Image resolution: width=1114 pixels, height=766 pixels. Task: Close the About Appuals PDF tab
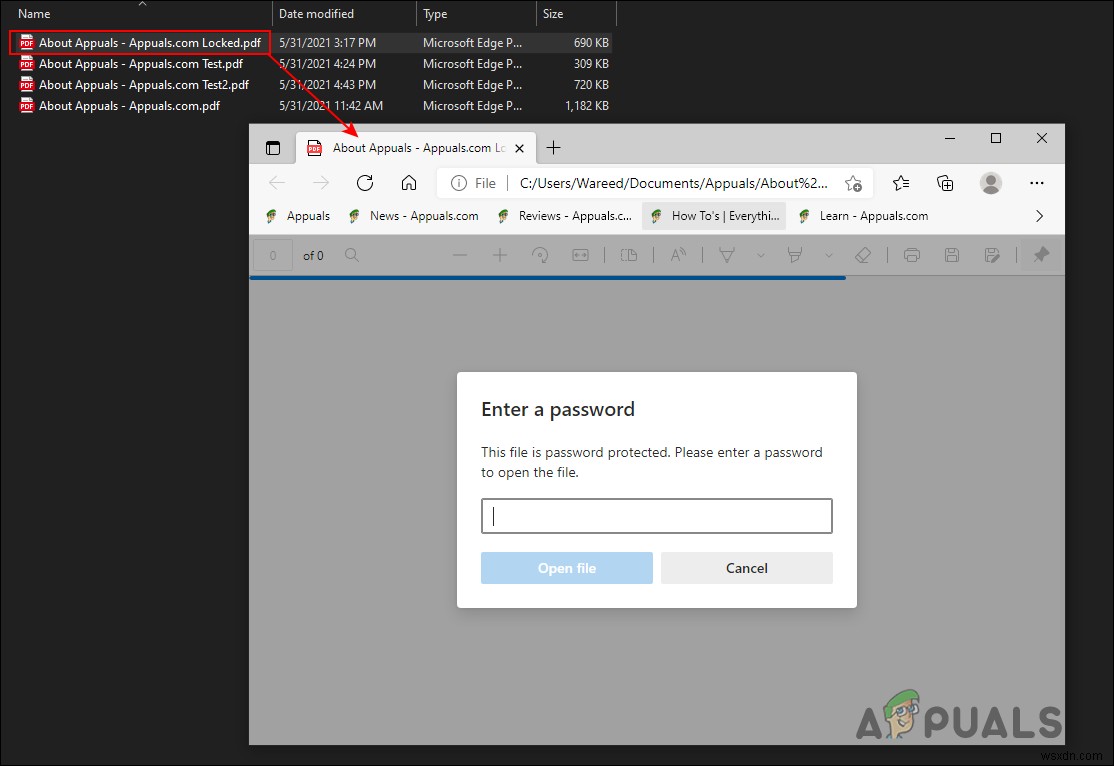pyautogui.click(x=519, y=148)
